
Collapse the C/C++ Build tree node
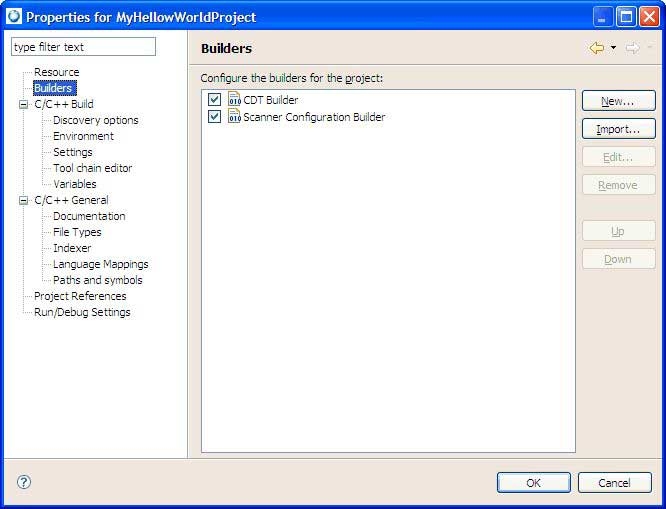[x=24, y=104]
